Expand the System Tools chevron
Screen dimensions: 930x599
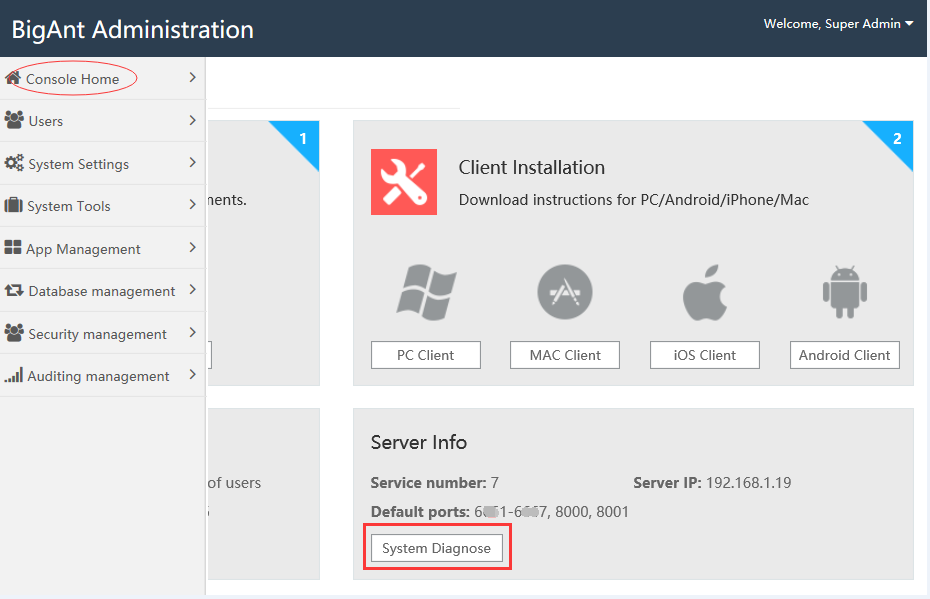click(192, 205)
